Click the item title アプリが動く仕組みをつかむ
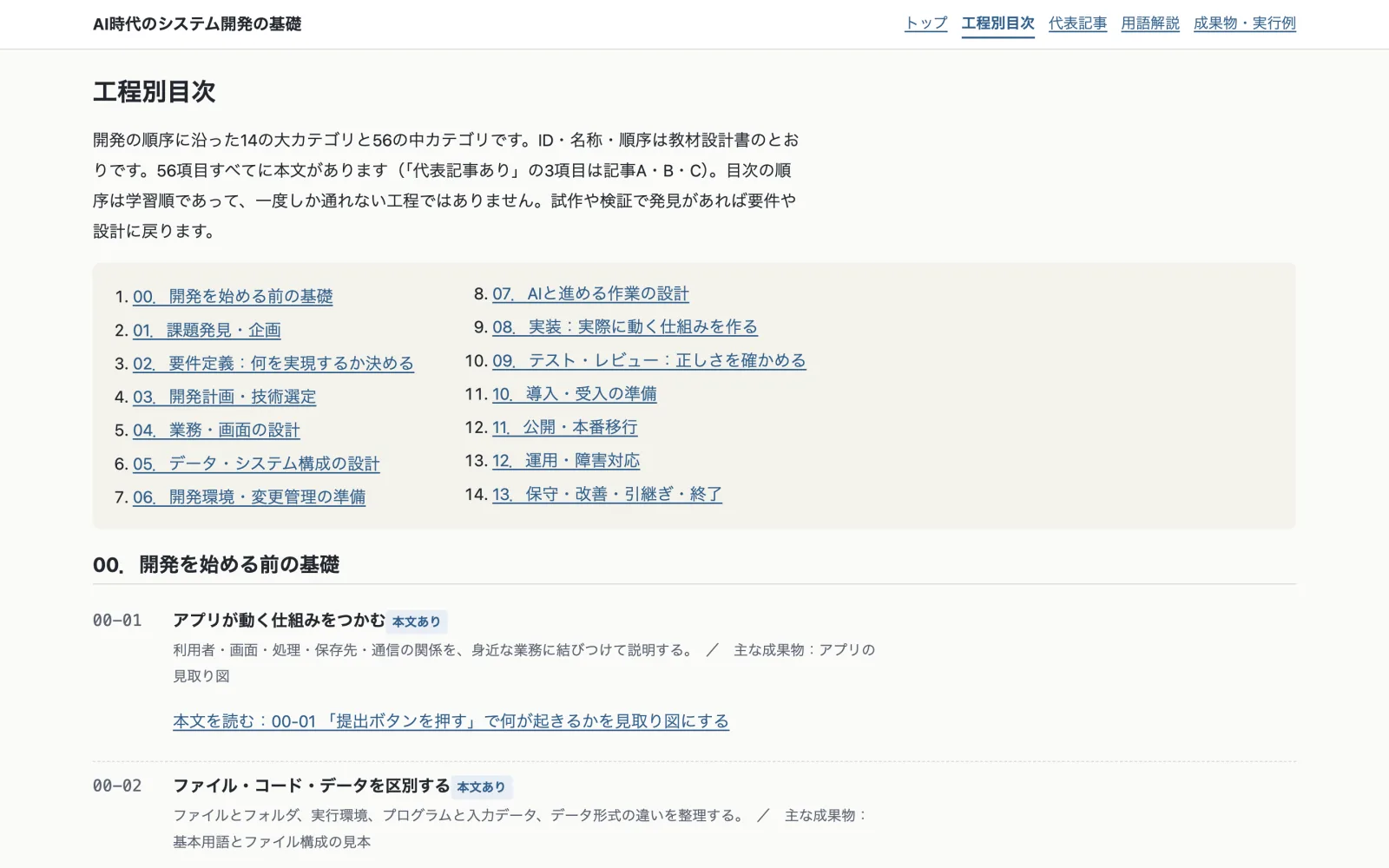 click(279, 621)
